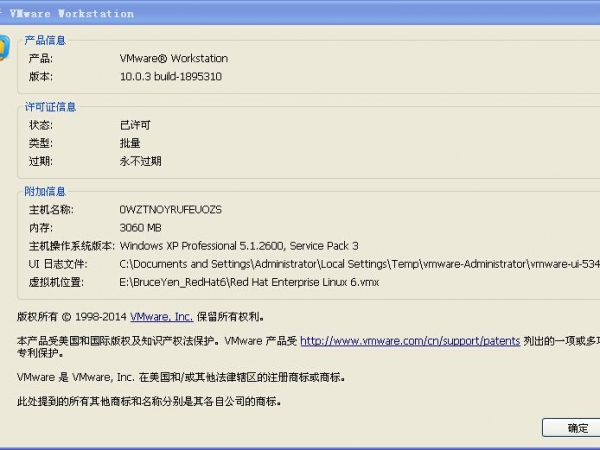Viewport: 600px width, 450px height.
Task: Click the UI log file path
Action: click(x=350, y=264)
